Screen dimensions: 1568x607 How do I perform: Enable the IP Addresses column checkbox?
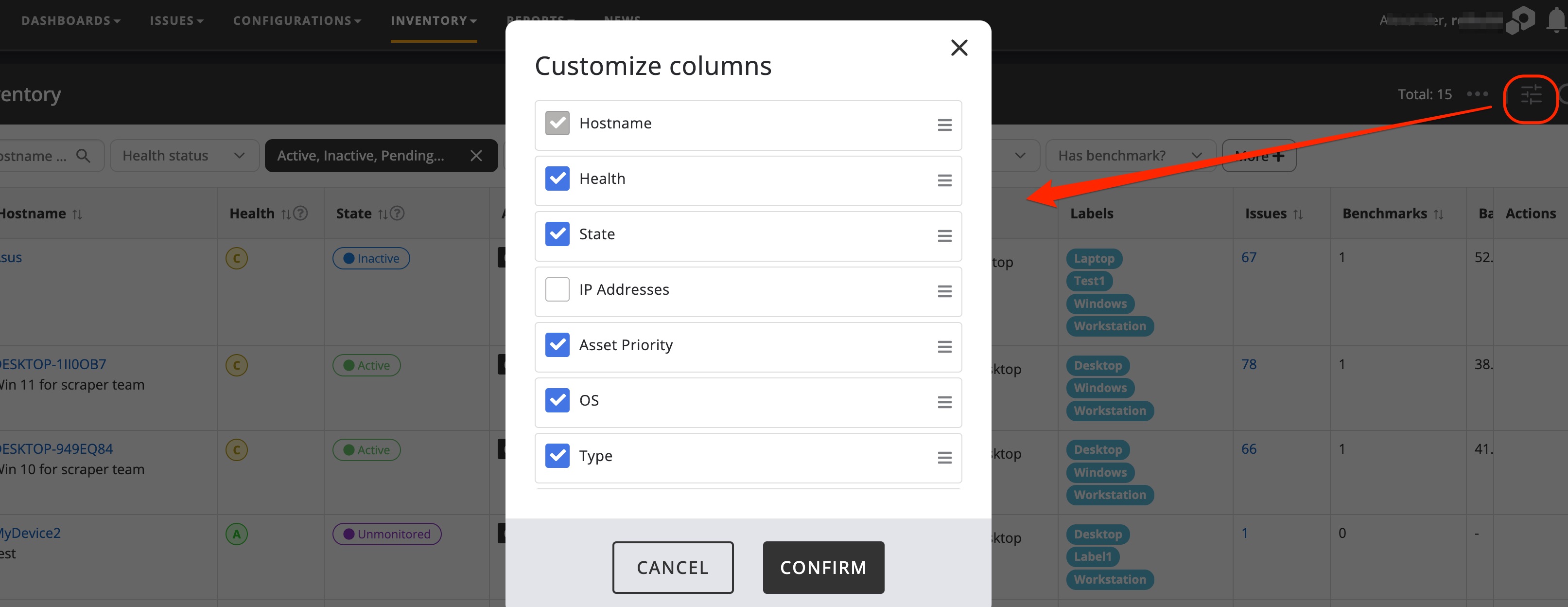click(557, 289)
